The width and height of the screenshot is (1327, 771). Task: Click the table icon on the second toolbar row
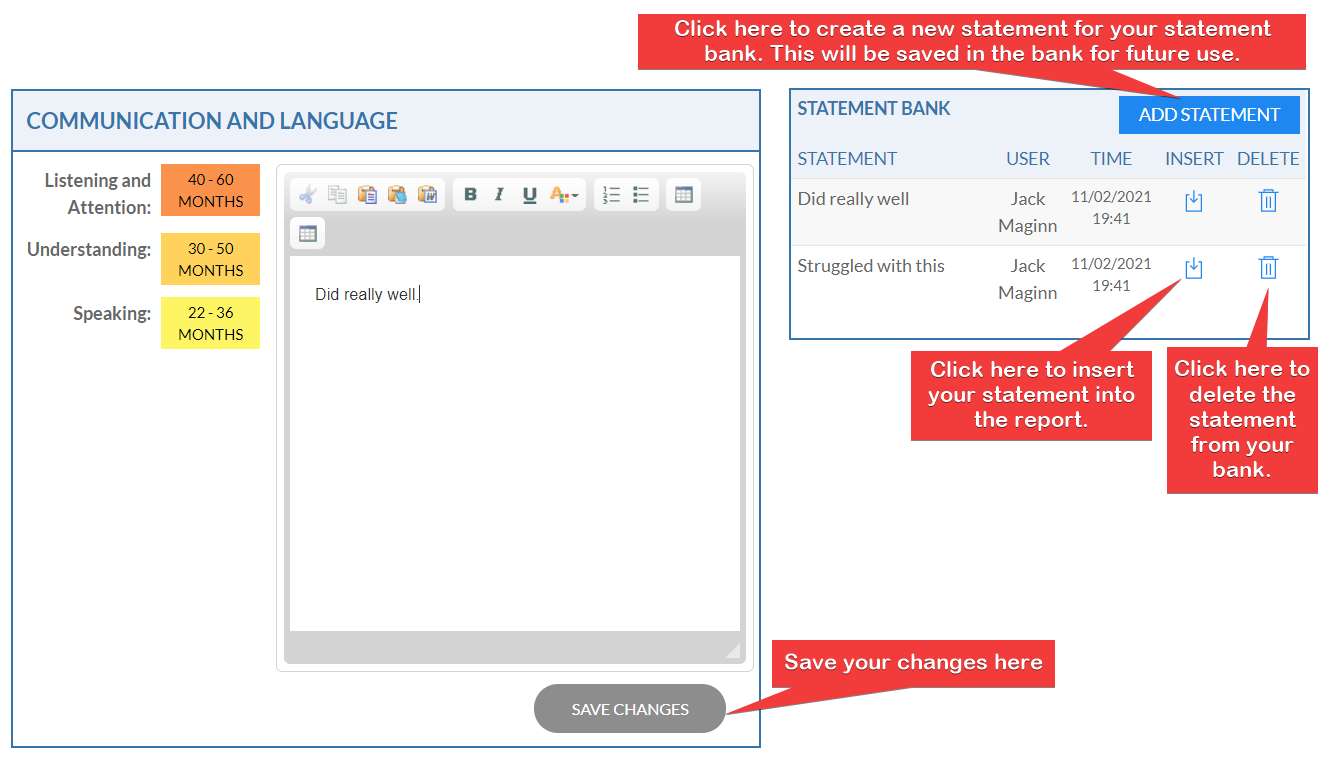(308, 234)
